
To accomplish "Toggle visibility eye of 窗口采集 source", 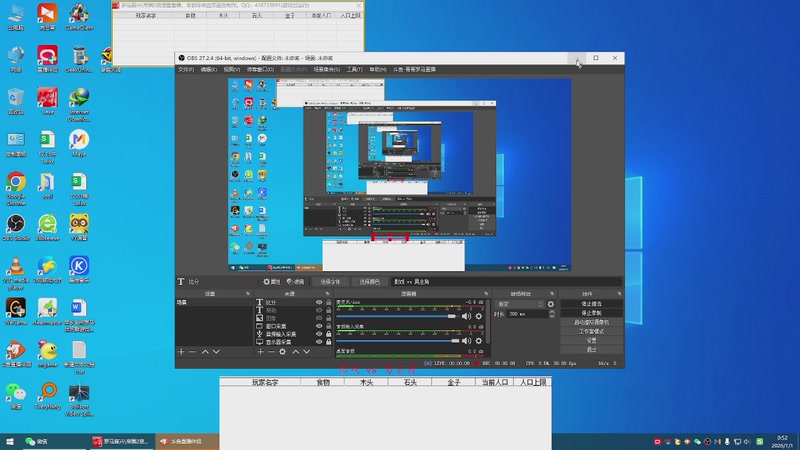I will click(x=319, y=326).
